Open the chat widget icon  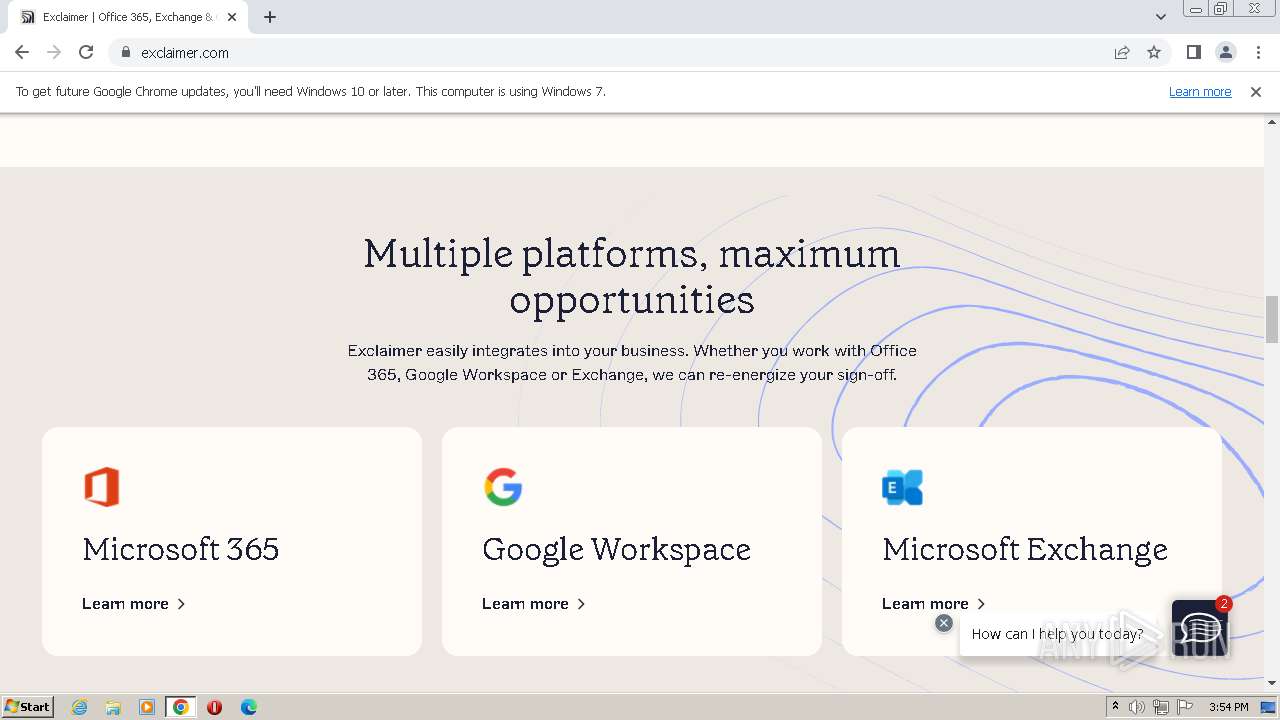(x=1199, y=628)
